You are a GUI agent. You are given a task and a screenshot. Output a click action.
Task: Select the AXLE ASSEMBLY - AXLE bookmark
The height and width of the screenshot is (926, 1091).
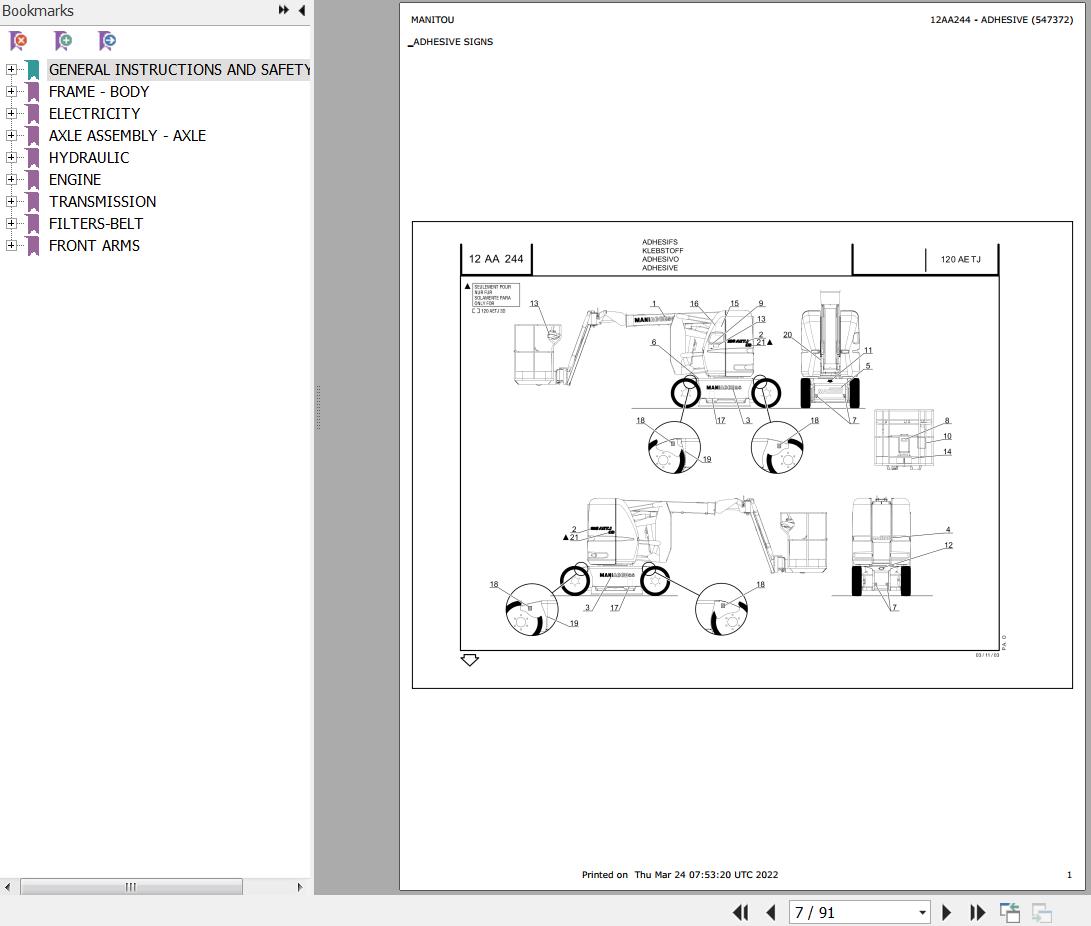127,136
